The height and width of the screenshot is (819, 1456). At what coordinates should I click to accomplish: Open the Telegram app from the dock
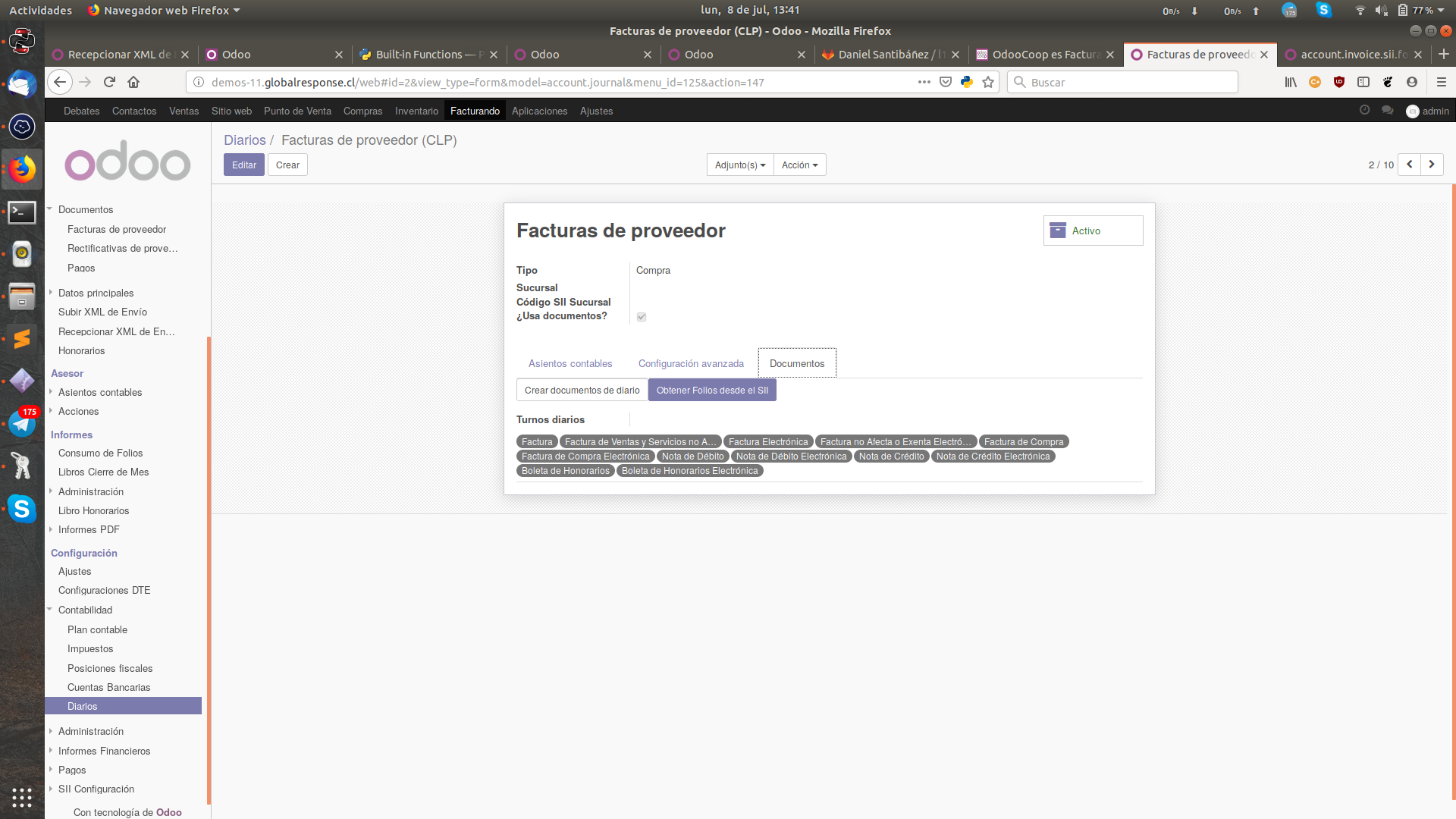tap(22, 423)
